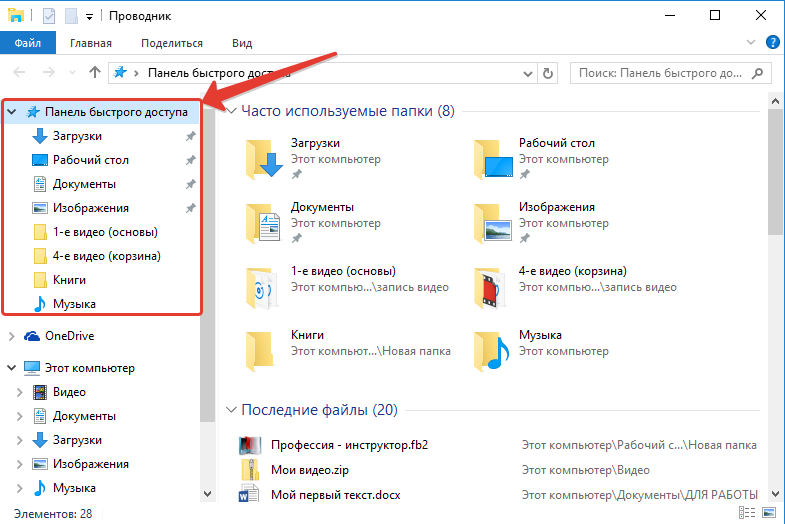Open the 4-е видео (корзина) folder tile
This screenshot has height=524, width=785.
(575, 286)
